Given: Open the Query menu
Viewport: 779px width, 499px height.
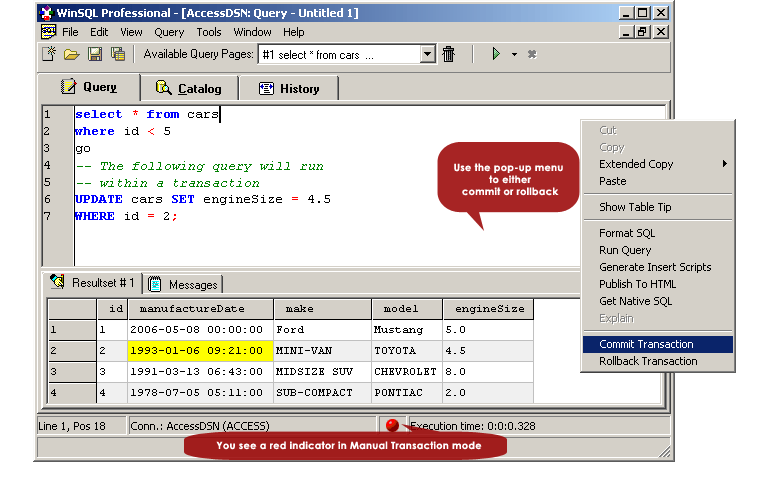Looking at the screenshot, I should tap(169, 32).
